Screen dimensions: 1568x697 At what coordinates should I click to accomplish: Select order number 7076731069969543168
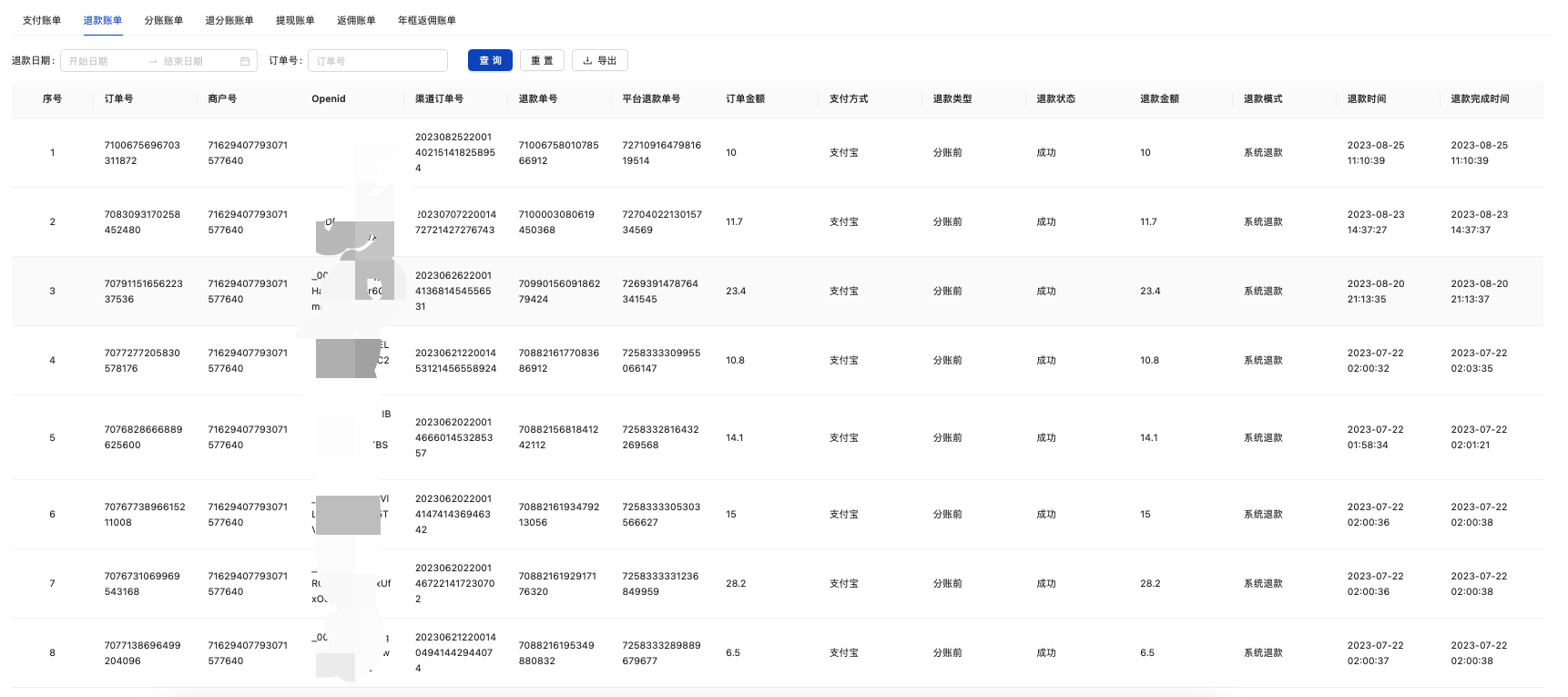pos(142,583)
